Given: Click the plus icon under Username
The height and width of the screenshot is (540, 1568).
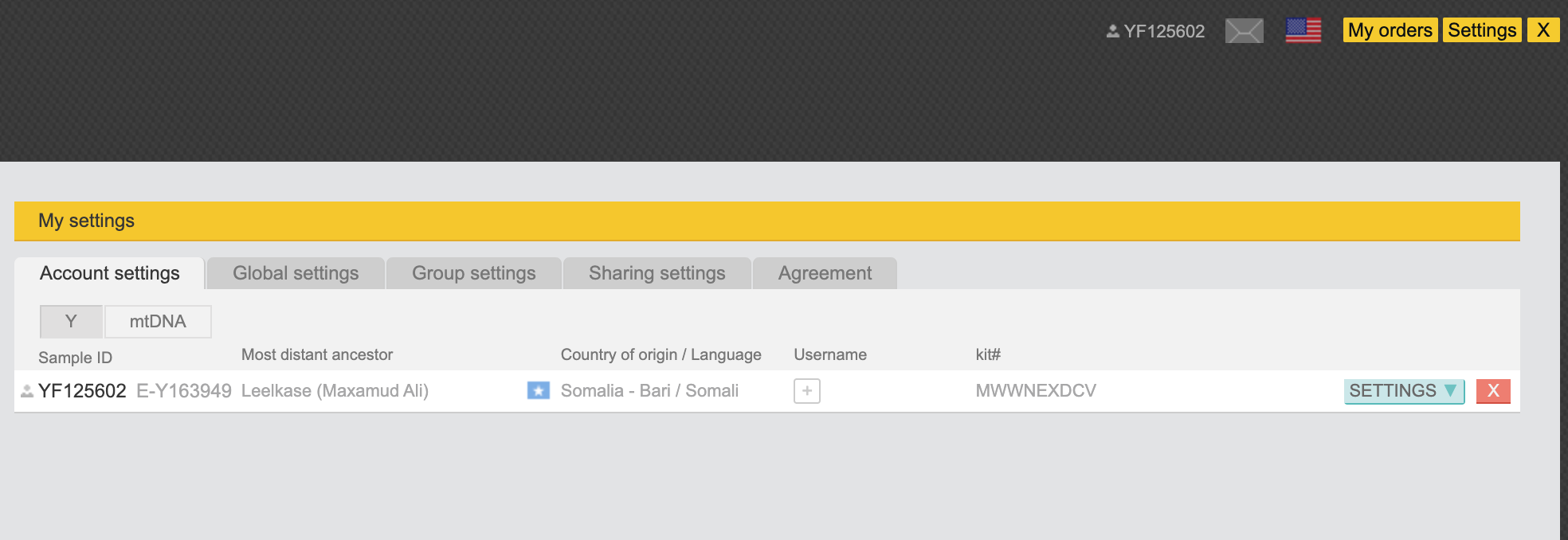Looking at the screenshot, I should pyautogui.click(x=806, y=391).
